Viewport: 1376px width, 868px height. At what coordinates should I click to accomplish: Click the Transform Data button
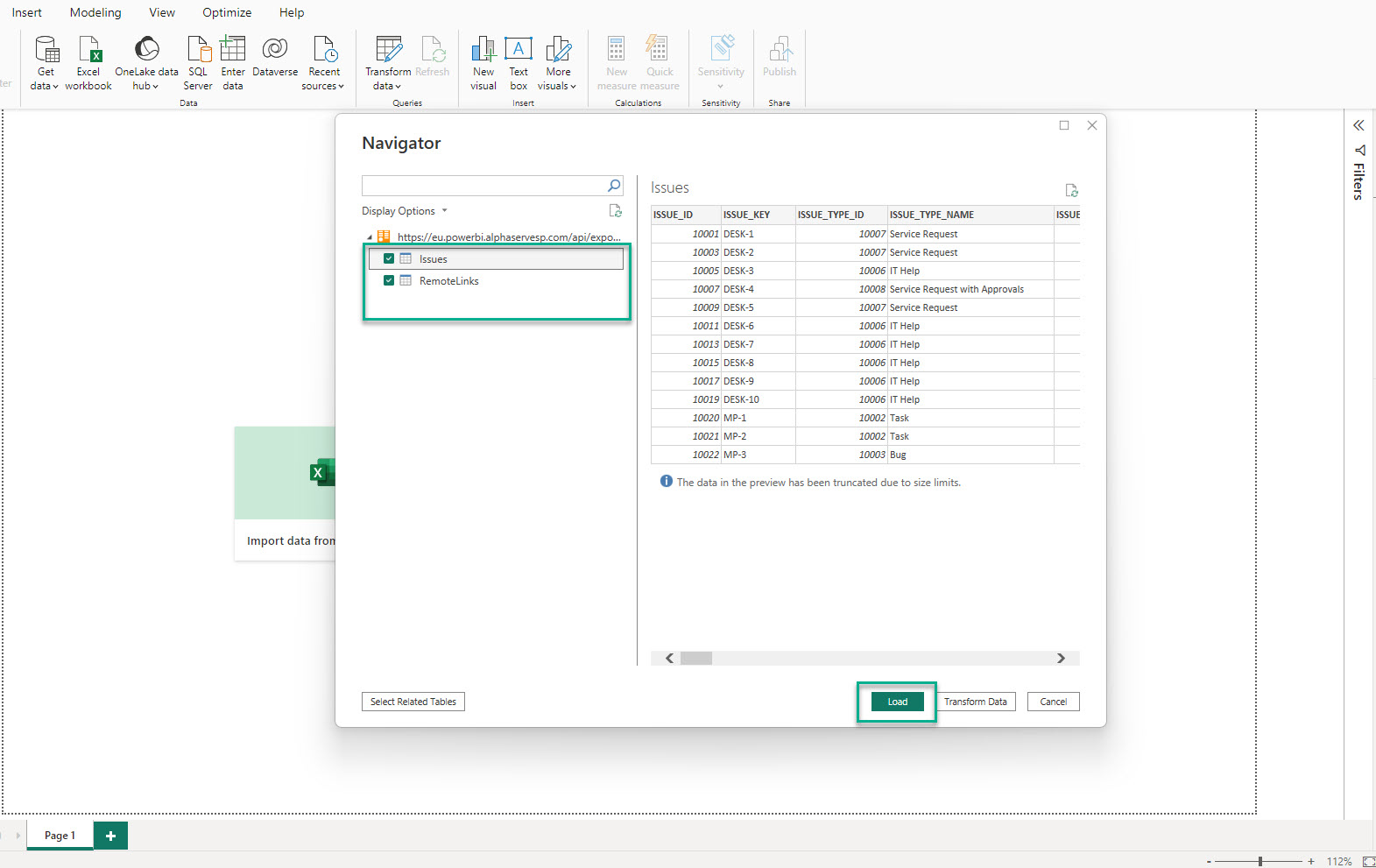[x=975, y=702]
